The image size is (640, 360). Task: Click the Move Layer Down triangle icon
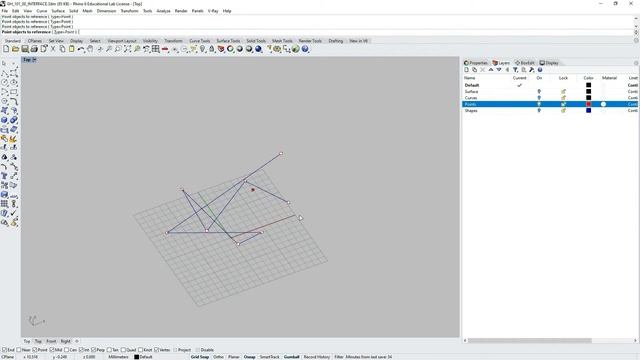(499, 70)
